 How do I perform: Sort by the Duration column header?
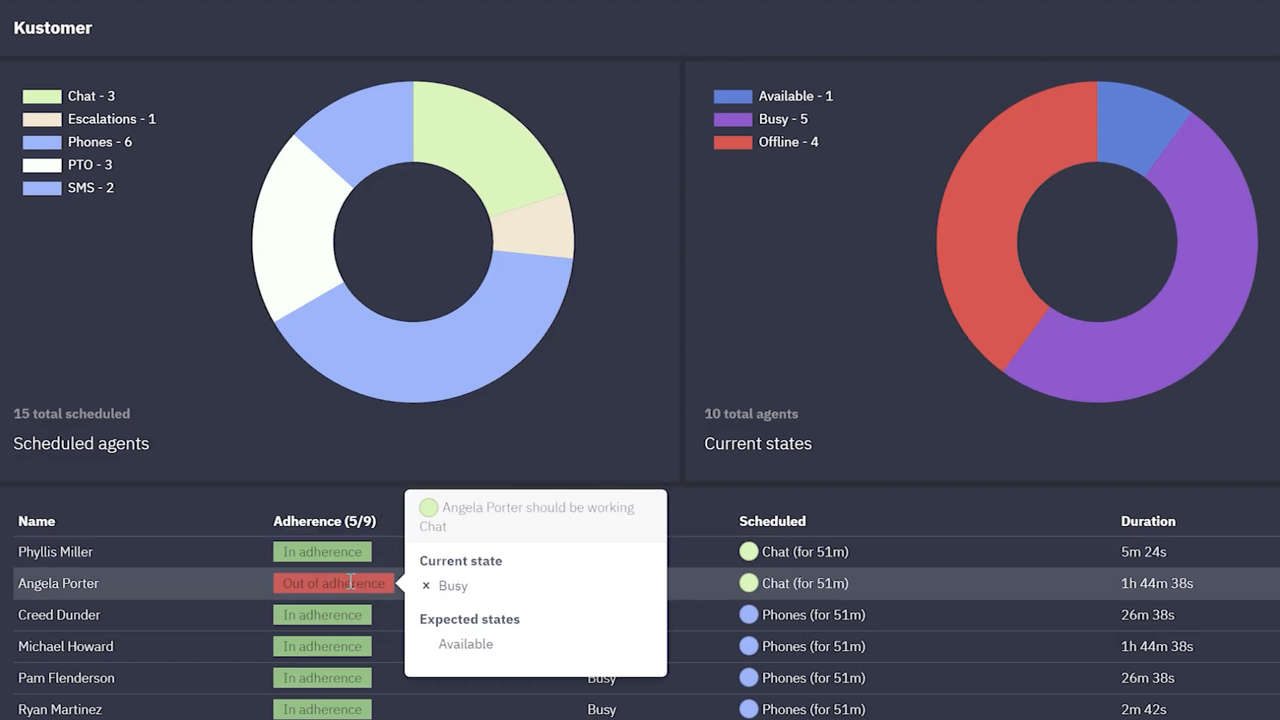1148,521
